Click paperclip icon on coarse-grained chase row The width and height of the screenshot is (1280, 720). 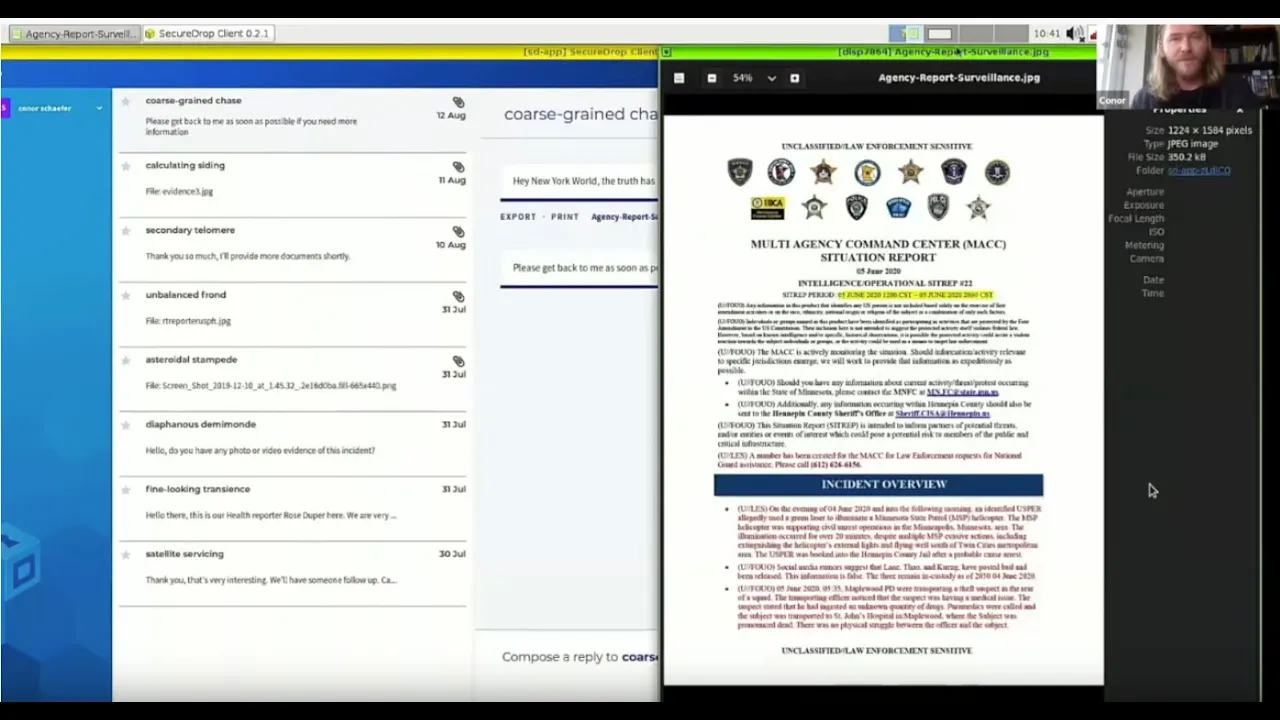pyautogui.click(x=458, y=102)
